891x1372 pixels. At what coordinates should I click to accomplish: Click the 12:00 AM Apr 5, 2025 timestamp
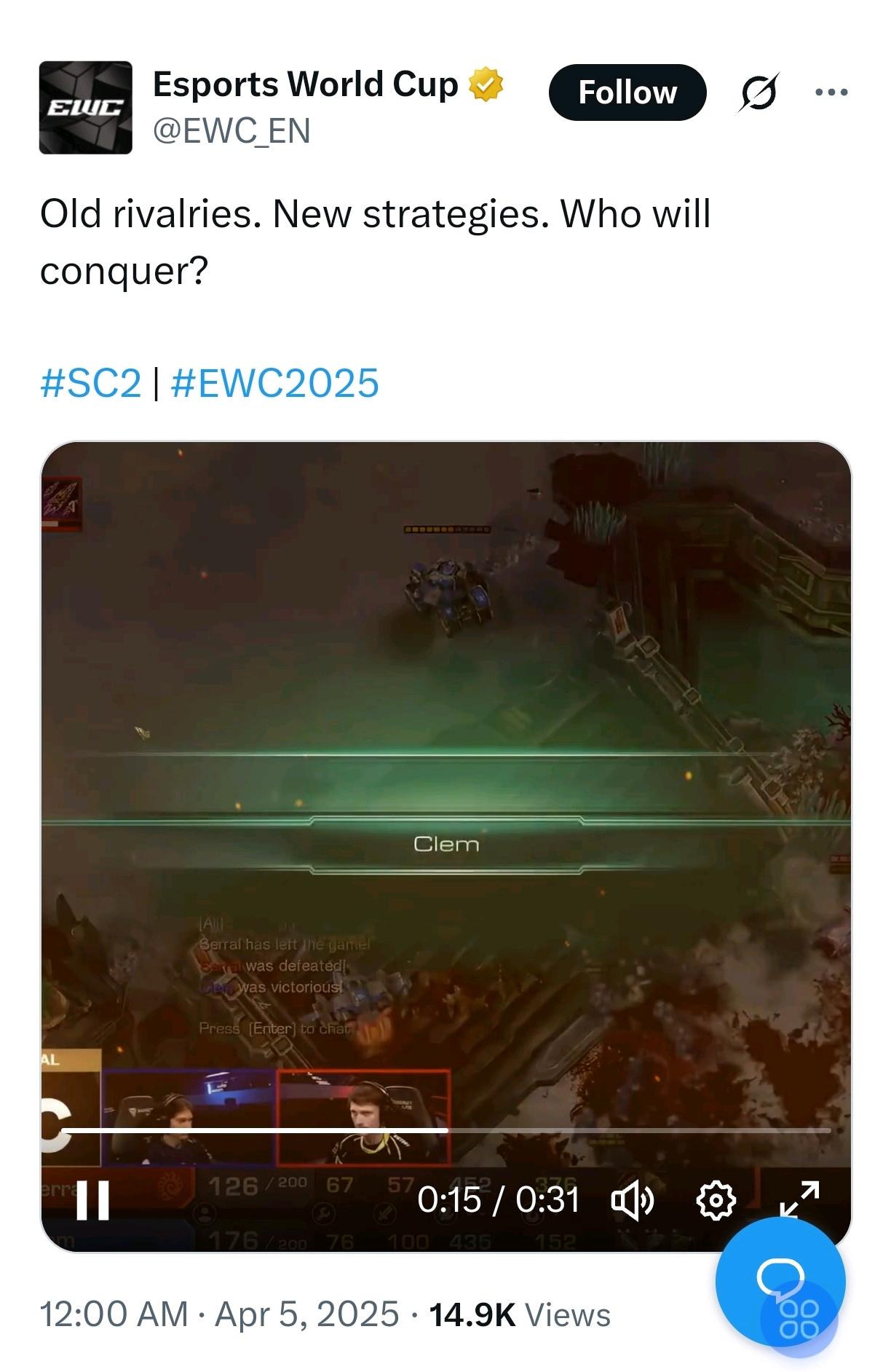point(220,1314)
